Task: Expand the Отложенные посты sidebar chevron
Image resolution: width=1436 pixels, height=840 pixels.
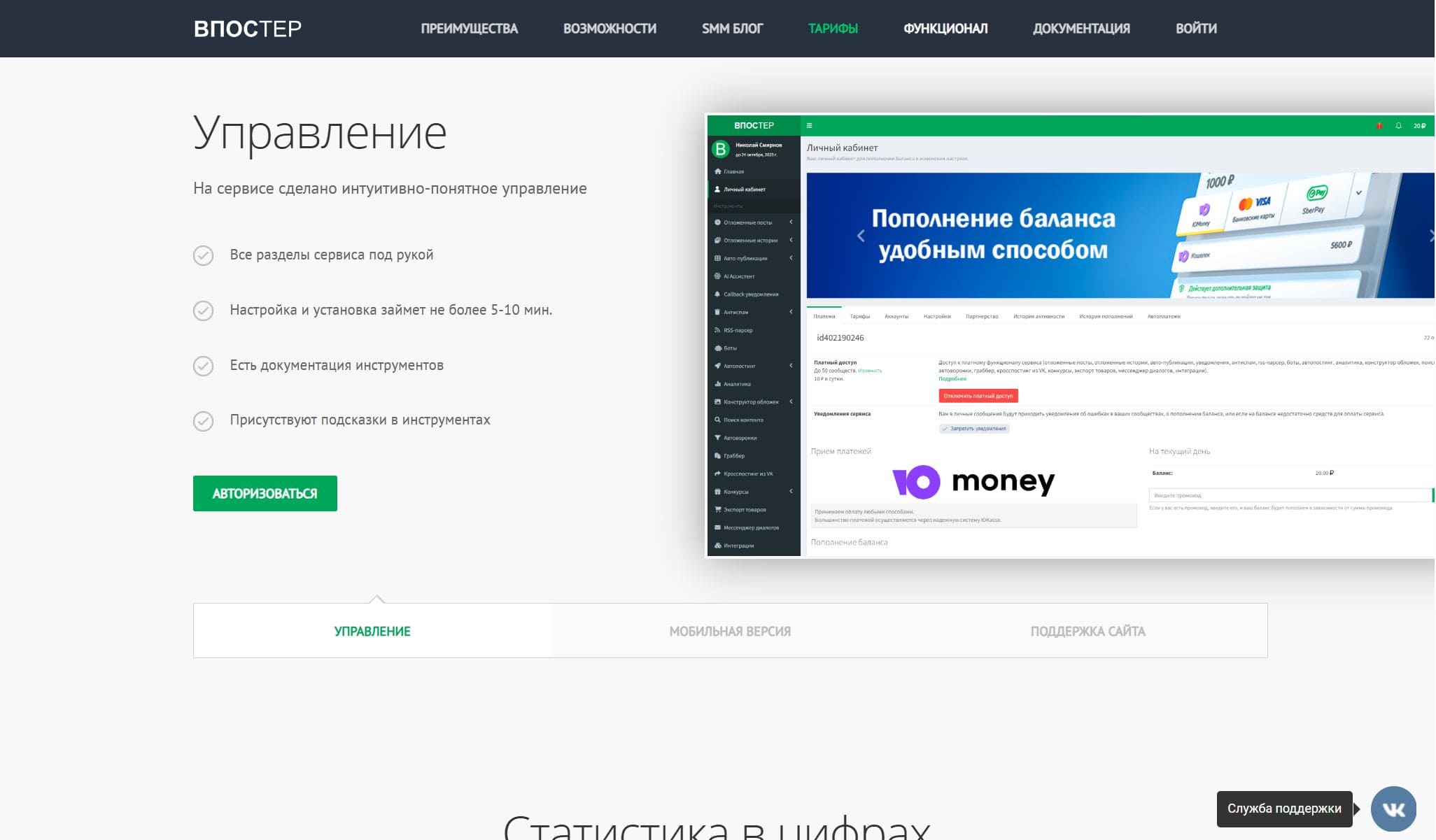Action: click(791, 222)
